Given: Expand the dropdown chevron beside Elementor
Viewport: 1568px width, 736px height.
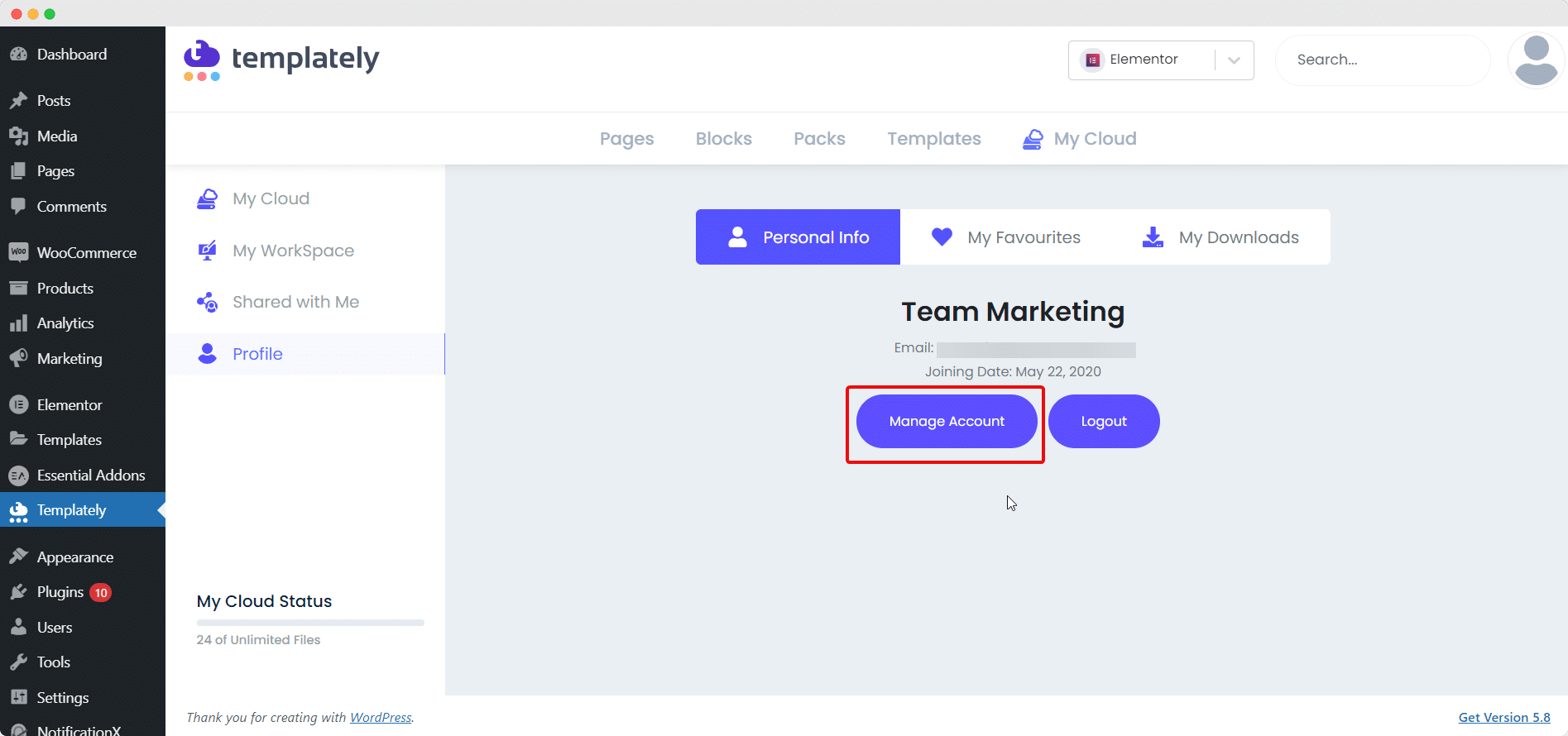Looking at the screenshot, I should 1234,60.
